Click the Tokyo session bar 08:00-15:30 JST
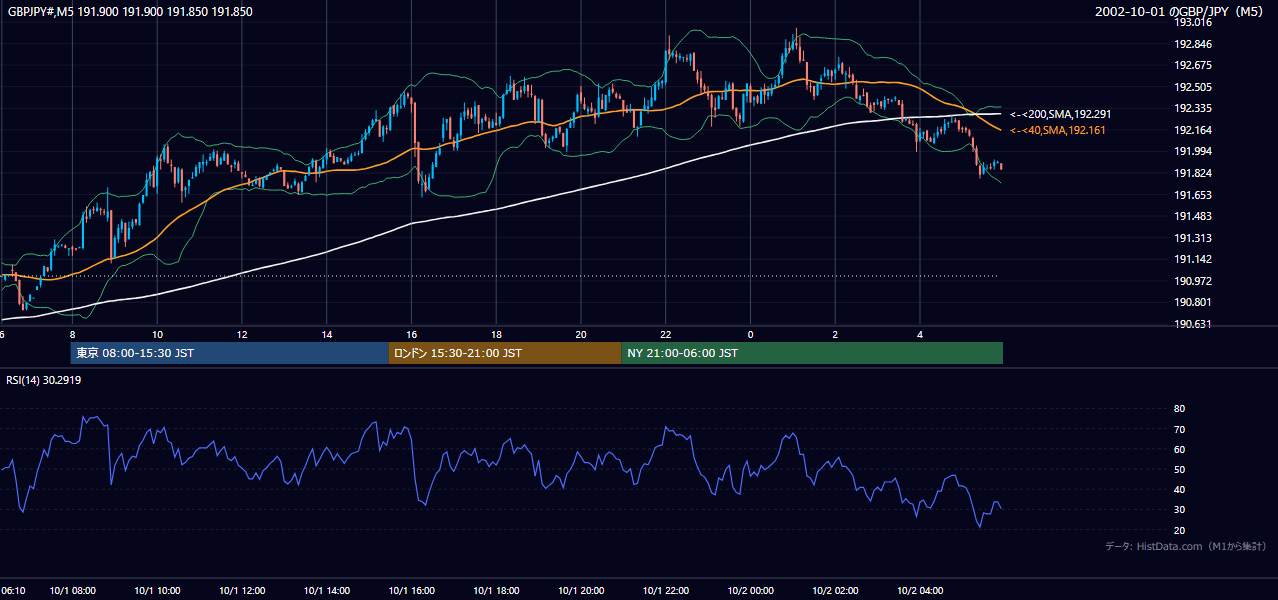This screenshot has width=1278, height=600. pos(229,353)
